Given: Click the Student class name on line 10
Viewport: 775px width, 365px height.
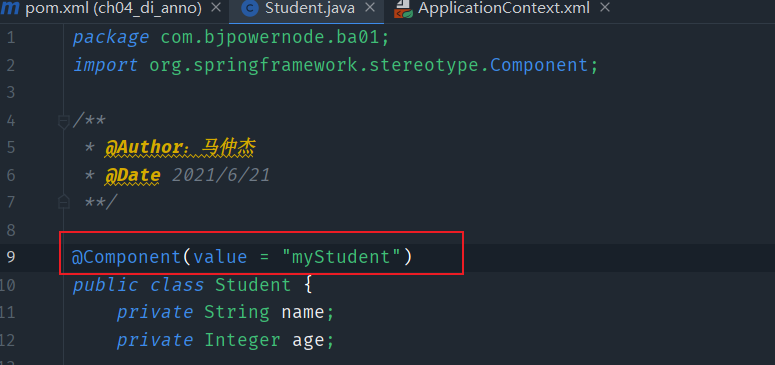Looking at the screenshot, I should [x=253, y=285].
